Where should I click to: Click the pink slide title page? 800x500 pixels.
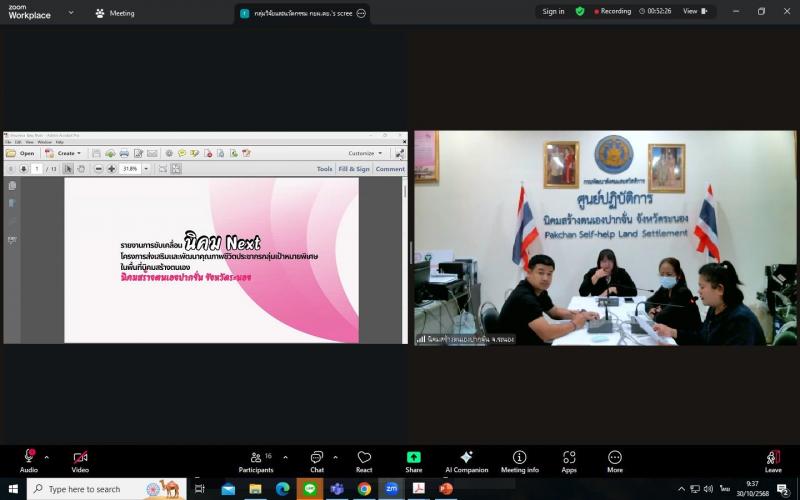click(x=211, y=260)
